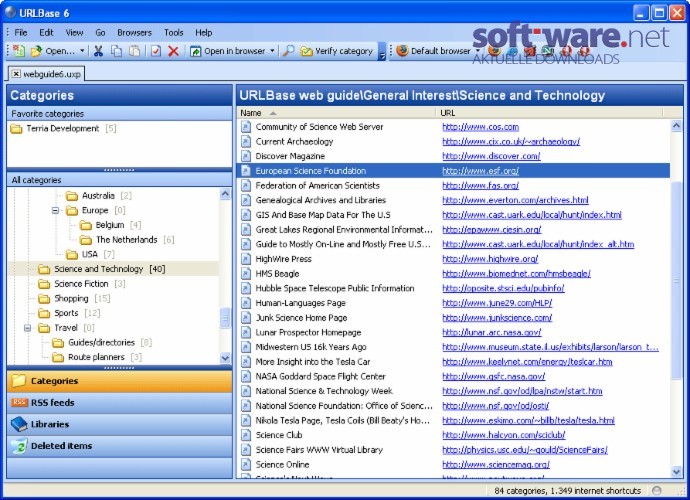Screen dimensions: 690x500
Task: Click the magnifying glass search icon
Action: (x=288, y=51)
